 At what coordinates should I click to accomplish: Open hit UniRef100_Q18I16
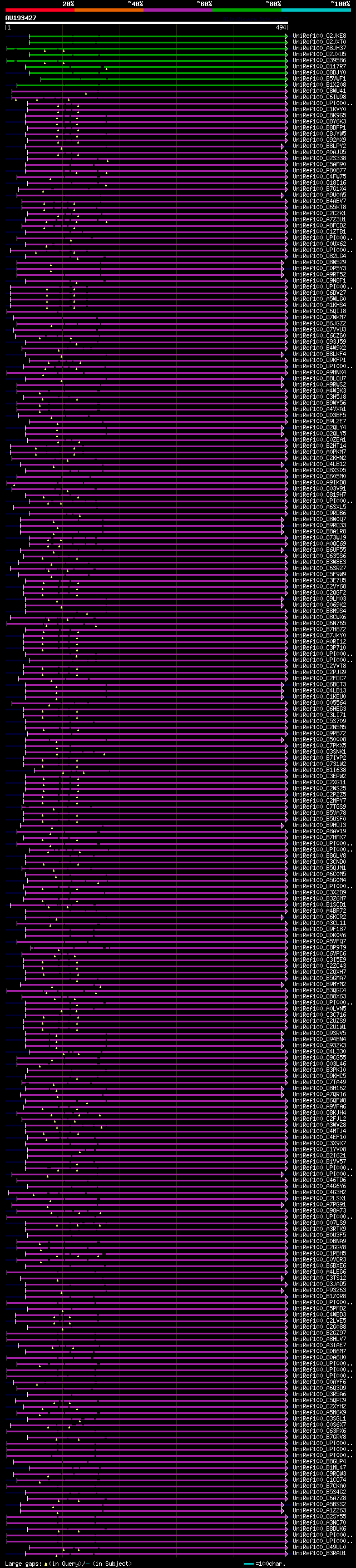click(319, 182)
